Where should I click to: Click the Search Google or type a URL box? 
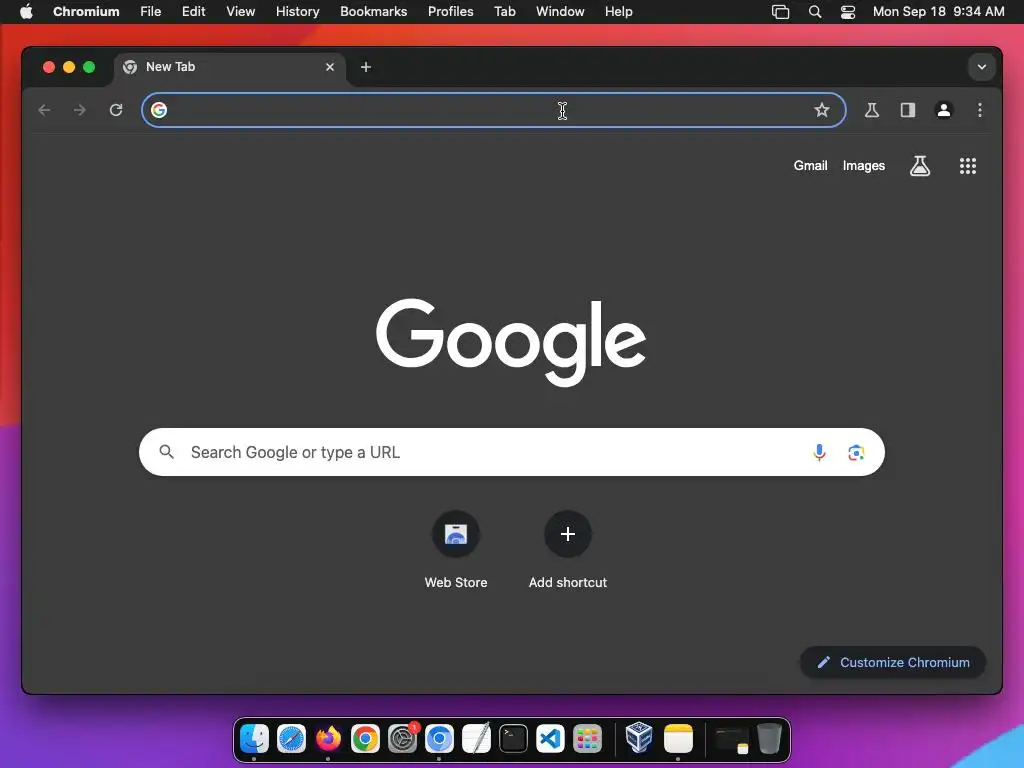[x=511, y=452]
